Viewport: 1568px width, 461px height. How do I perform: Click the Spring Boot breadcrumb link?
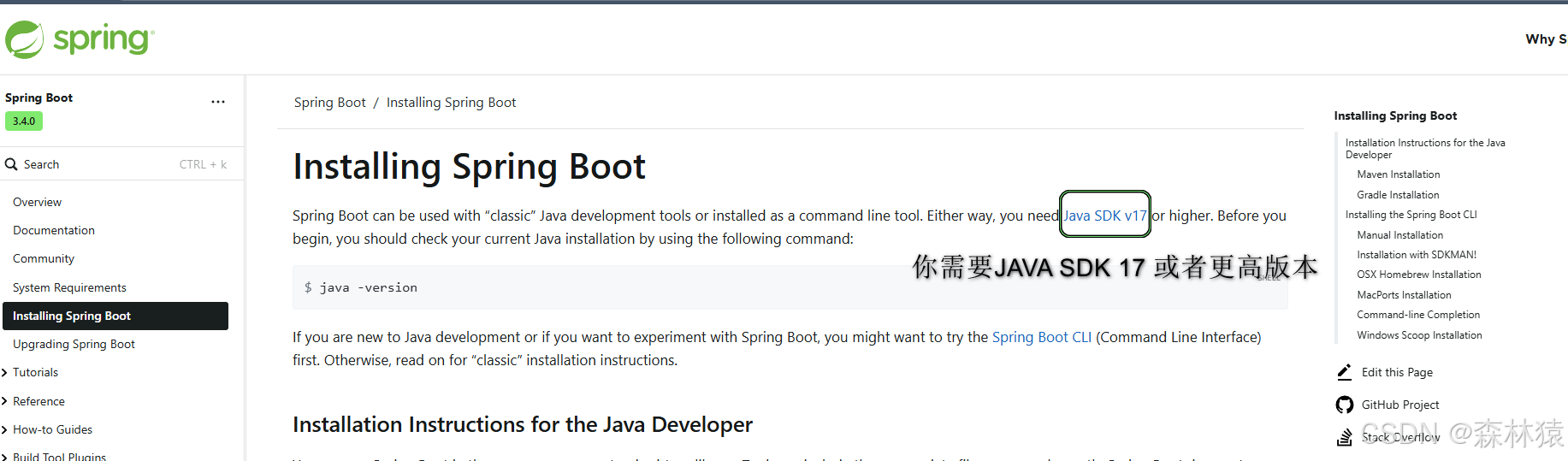(329, 103)
